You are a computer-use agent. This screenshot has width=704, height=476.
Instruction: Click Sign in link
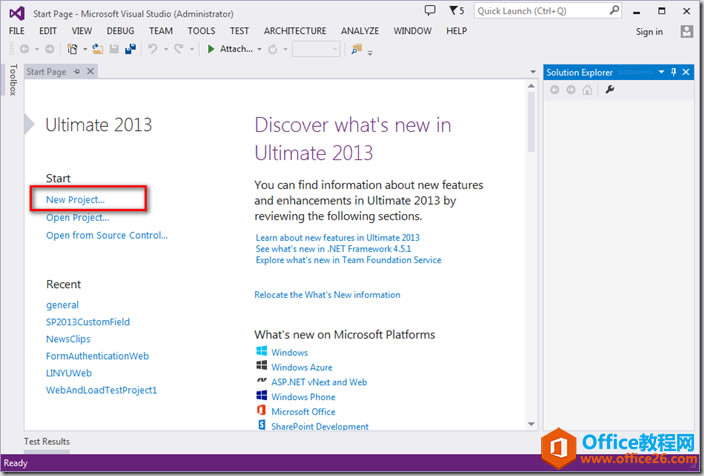point(649,32)
